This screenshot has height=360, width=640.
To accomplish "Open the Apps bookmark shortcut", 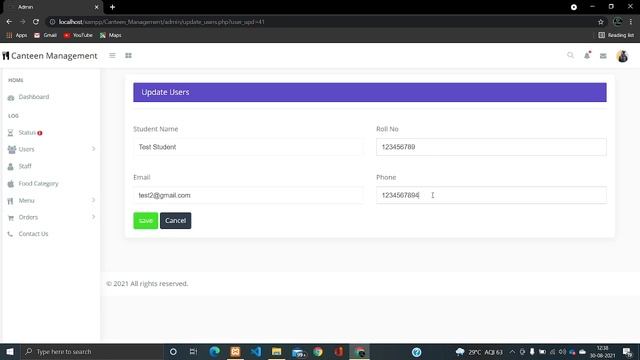I will tap(17, 35).
